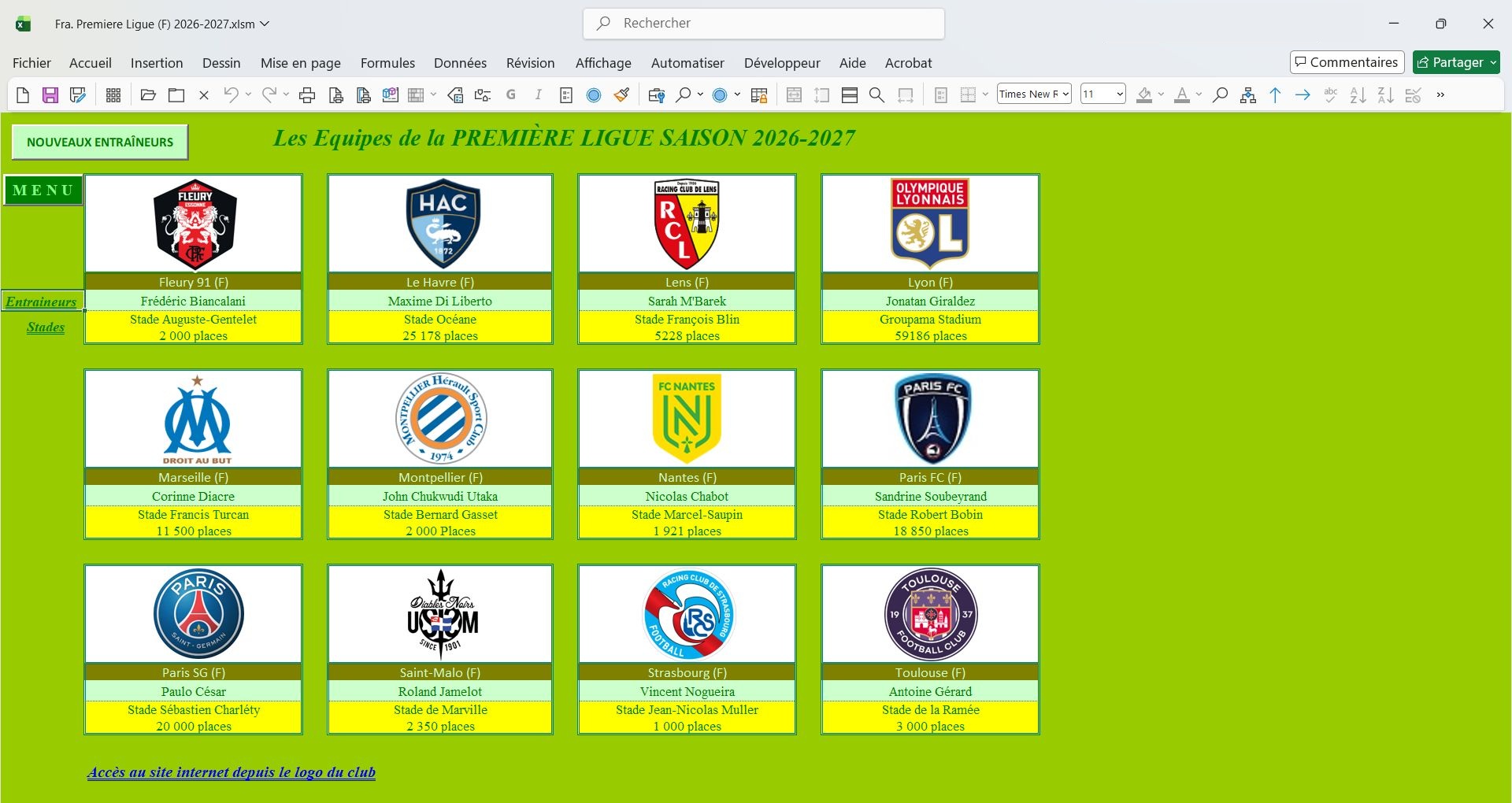The width and height of the screenshot is (1512, 803).
Task: Click the row height icon
Action: 822,95
